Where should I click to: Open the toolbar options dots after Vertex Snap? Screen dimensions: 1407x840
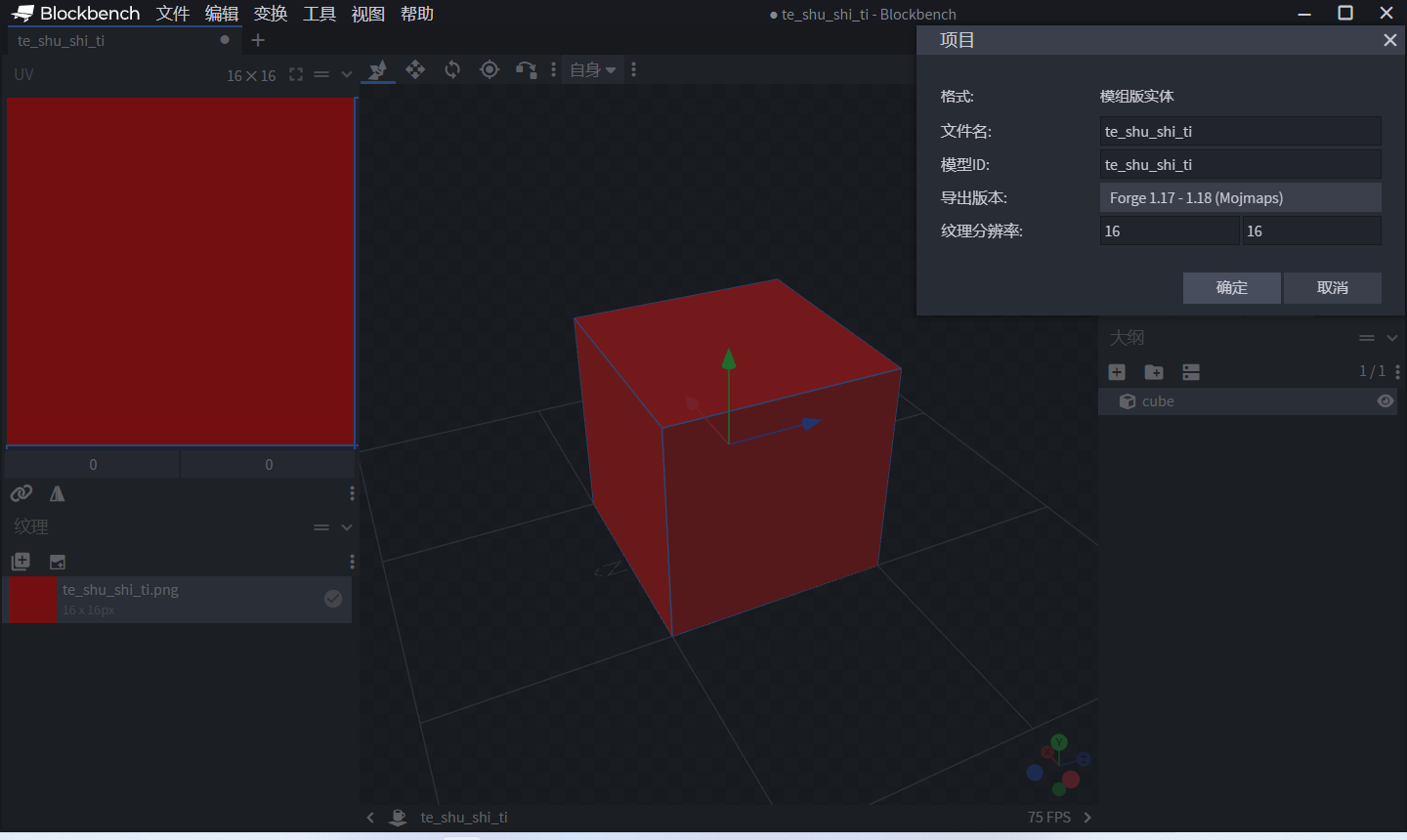[553, 69]
